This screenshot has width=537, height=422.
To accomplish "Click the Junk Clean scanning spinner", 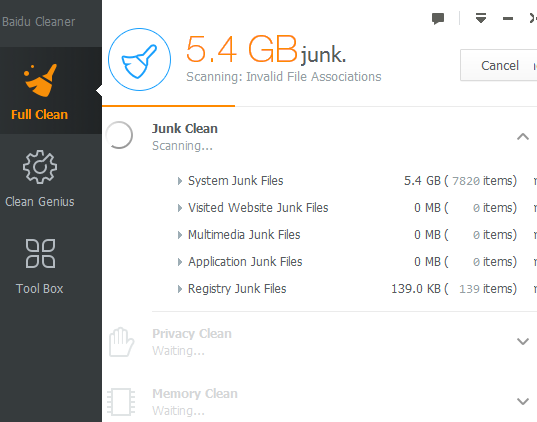I will 119,135.
